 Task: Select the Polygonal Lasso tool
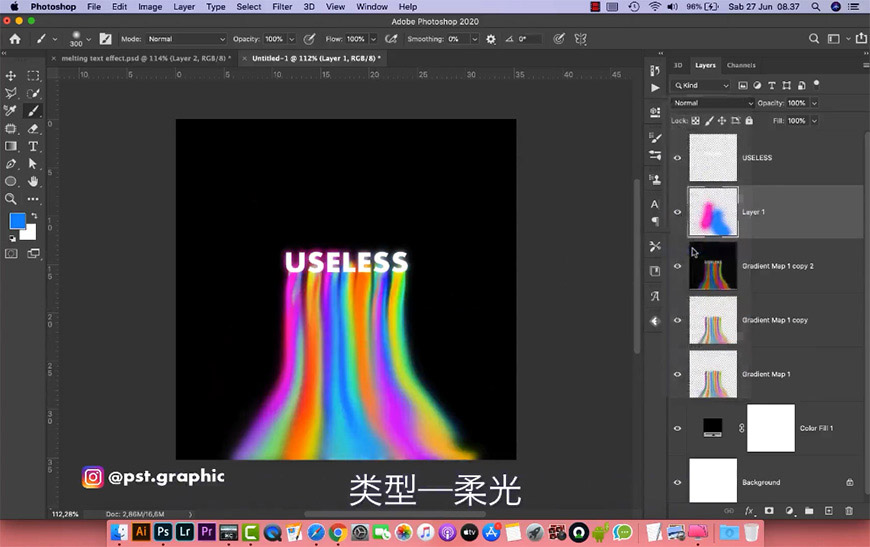11,93
